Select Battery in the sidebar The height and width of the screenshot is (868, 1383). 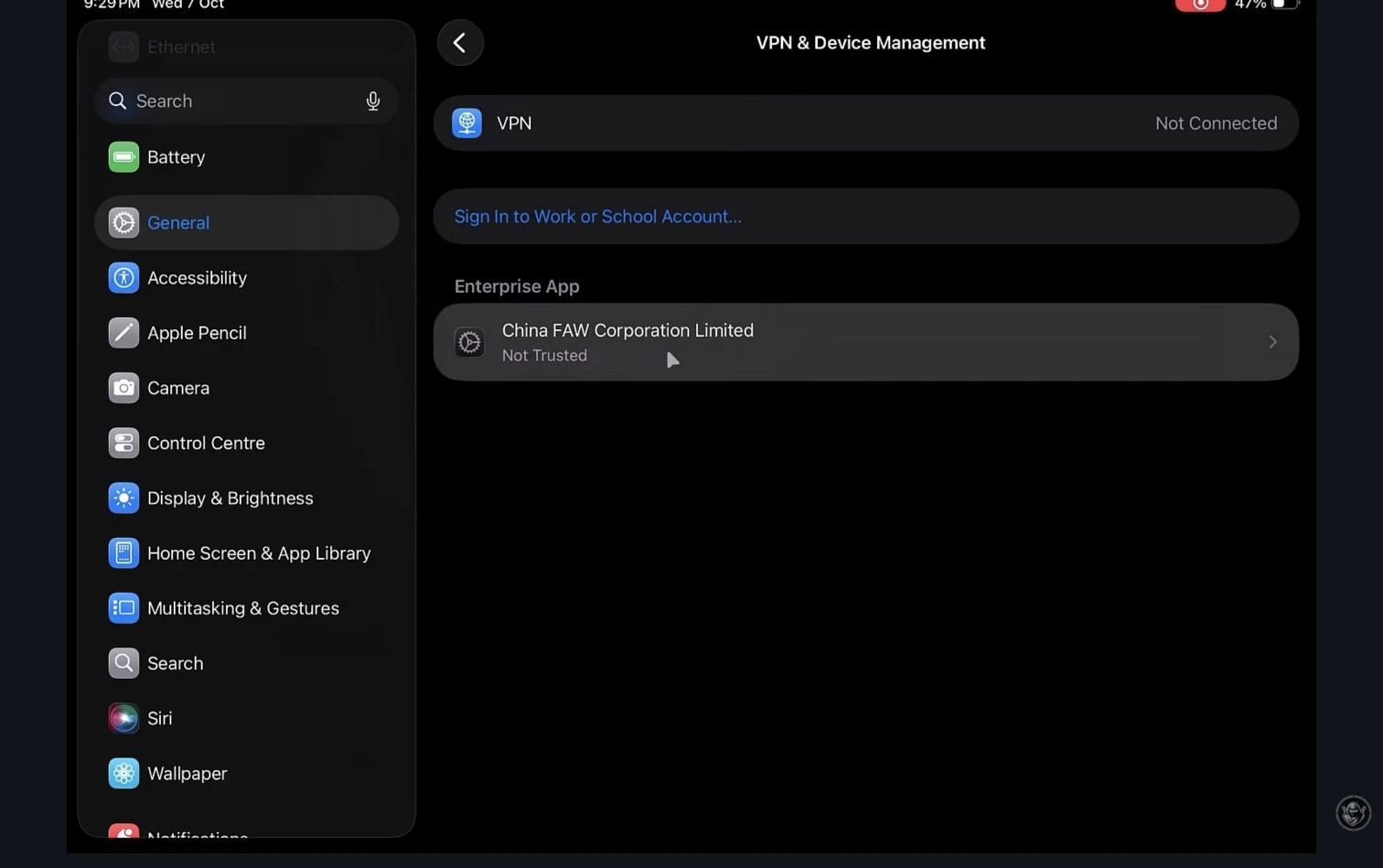point(247,157)
